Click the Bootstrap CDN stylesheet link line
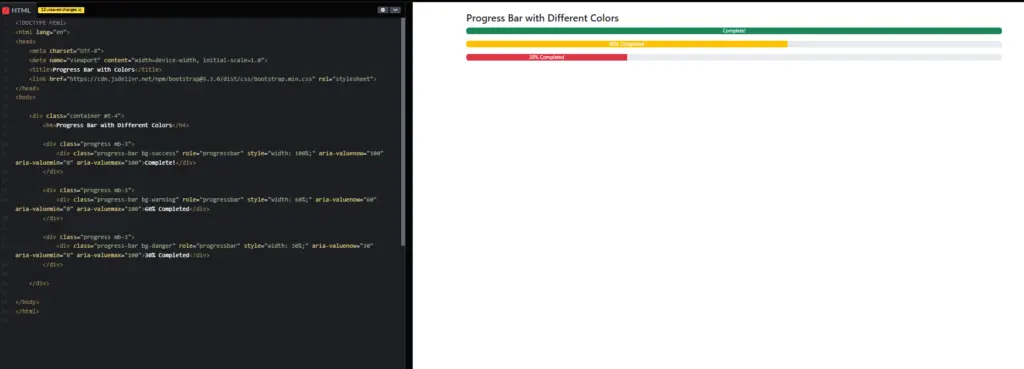This screenshot has width=1024, height=369. 202,78
